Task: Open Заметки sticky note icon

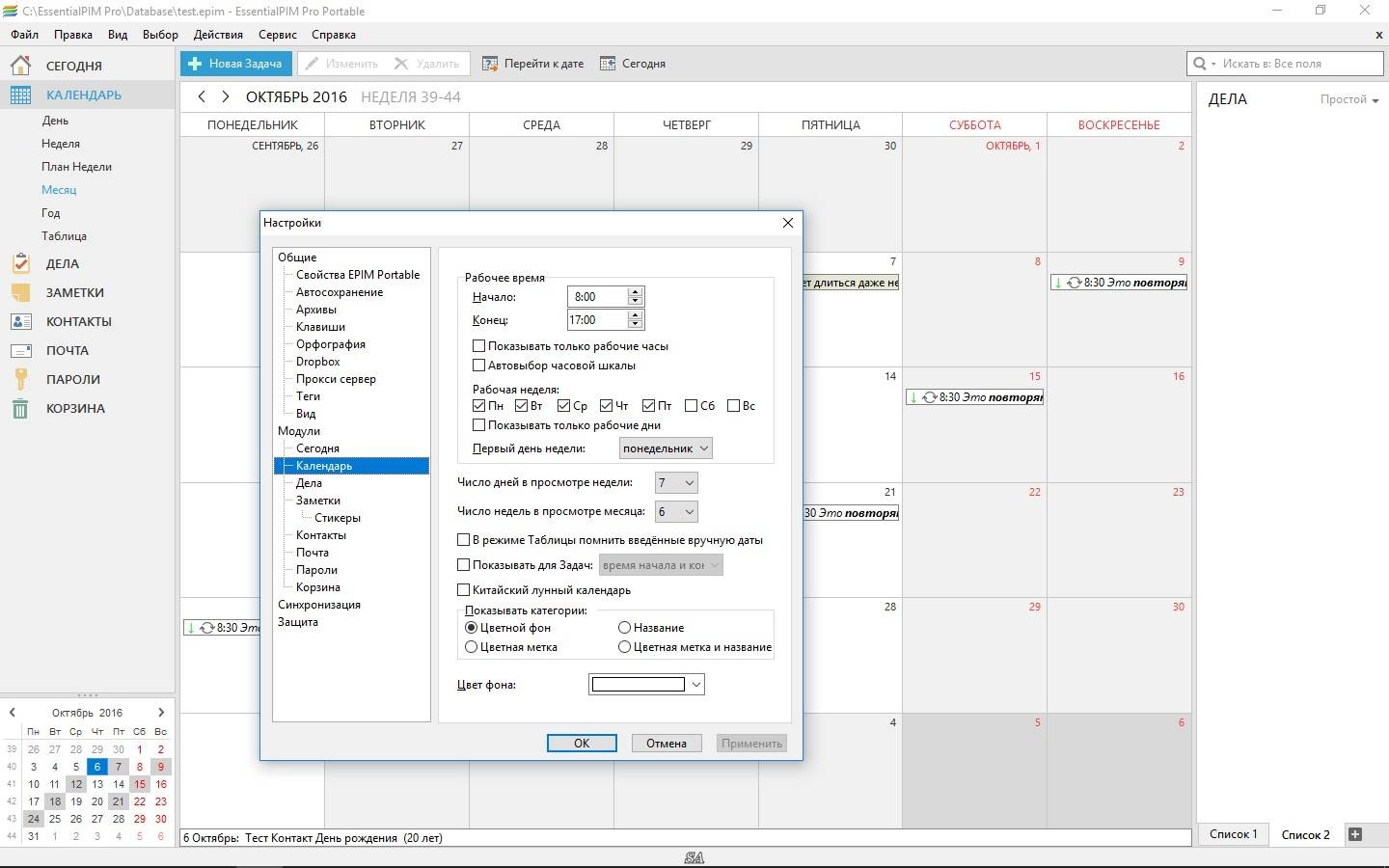Action: click(20, 292)
